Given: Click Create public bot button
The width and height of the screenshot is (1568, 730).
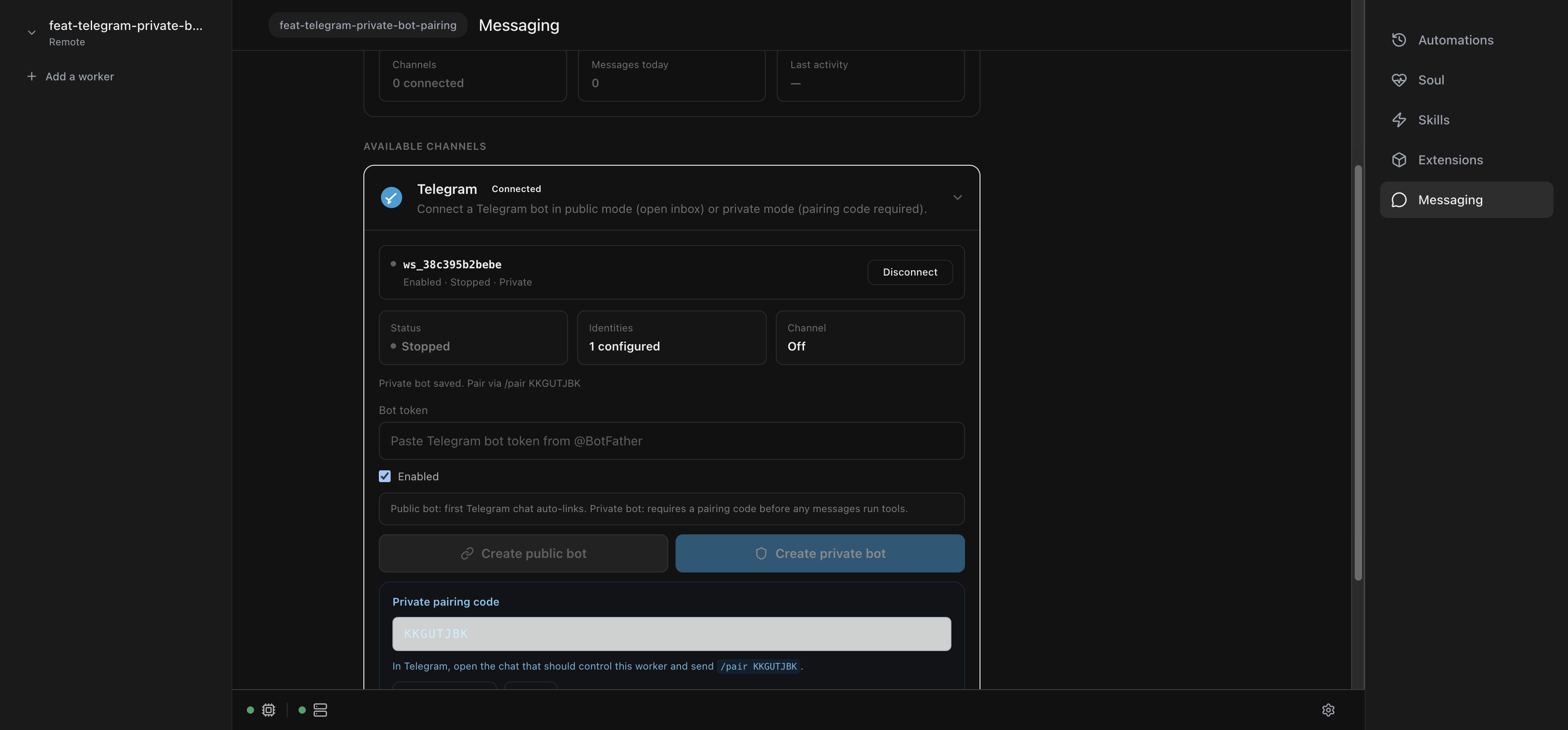Looking at the screenshot, I should [523, 553].
